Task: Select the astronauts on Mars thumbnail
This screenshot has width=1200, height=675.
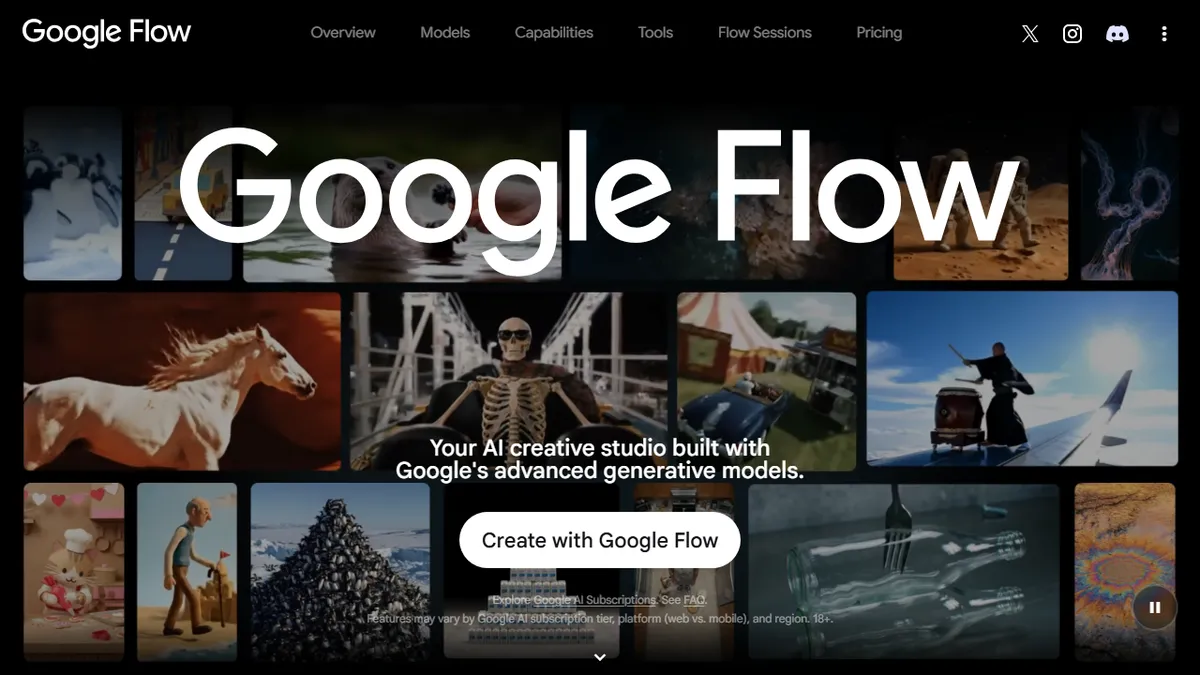Action: tap(980, 193)
